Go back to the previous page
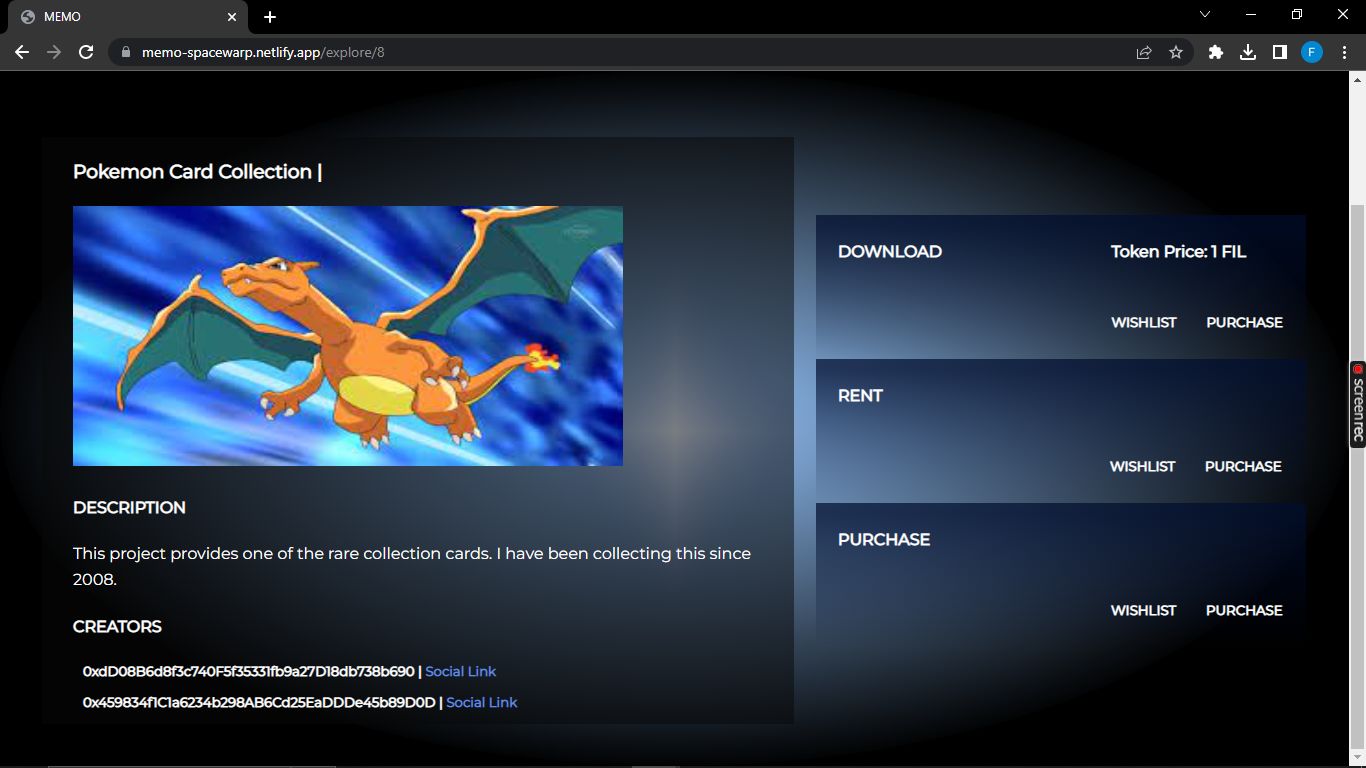Screen dimensions: 1366x768 point(22,52)
